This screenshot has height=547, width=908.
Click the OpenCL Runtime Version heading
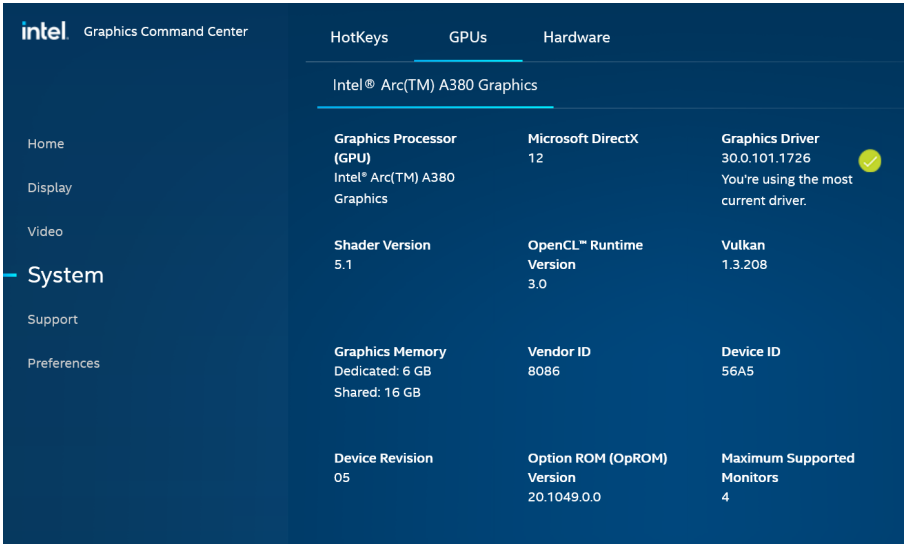[x=585, y=255]
